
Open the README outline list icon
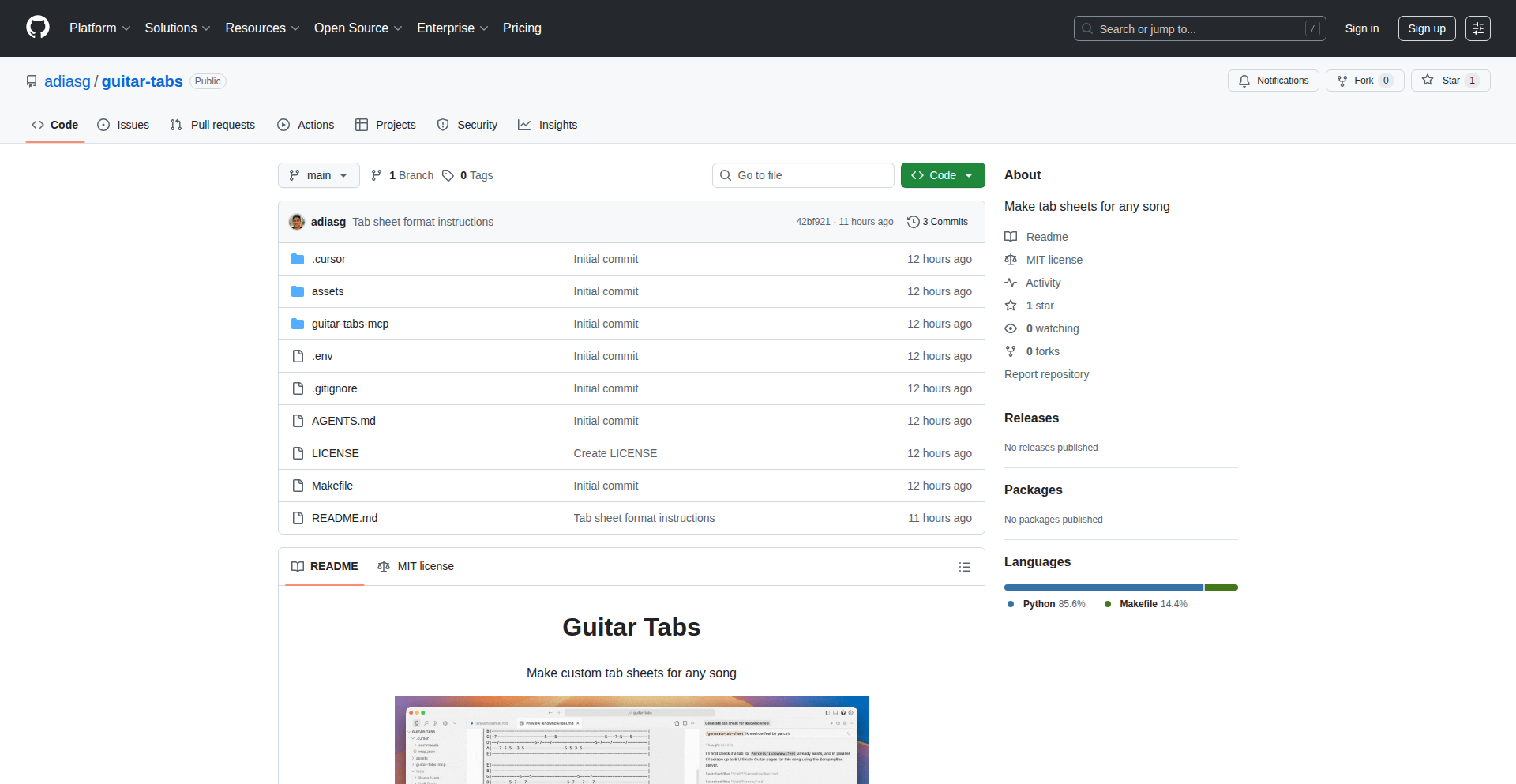(x=964, y=567)
